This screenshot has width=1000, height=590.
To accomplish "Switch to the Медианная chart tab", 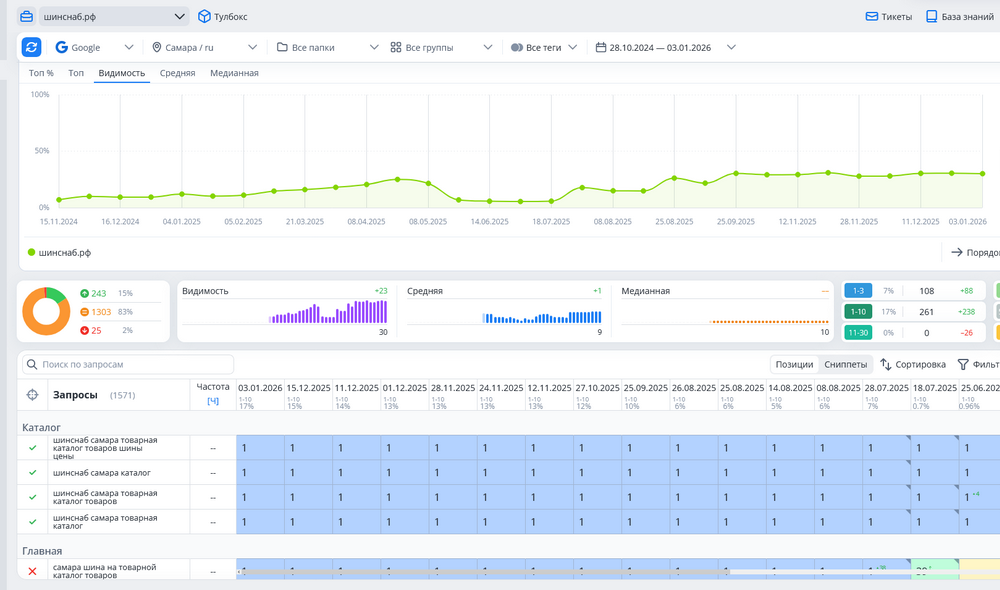I will coord(234,73).
